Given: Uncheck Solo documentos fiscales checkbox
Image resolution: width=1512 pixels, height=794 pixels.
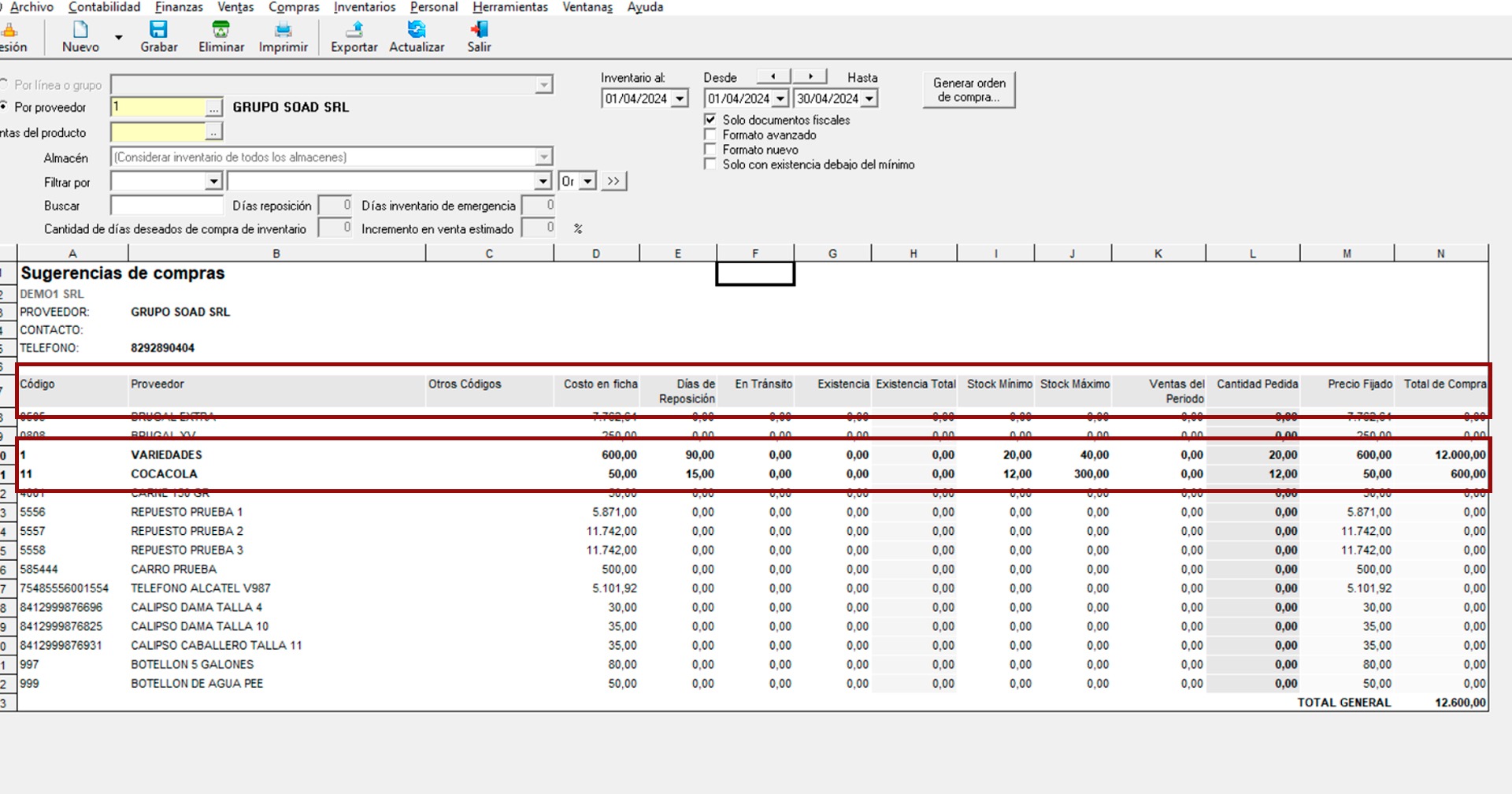Looking at the screenshot, I should 710,120.
